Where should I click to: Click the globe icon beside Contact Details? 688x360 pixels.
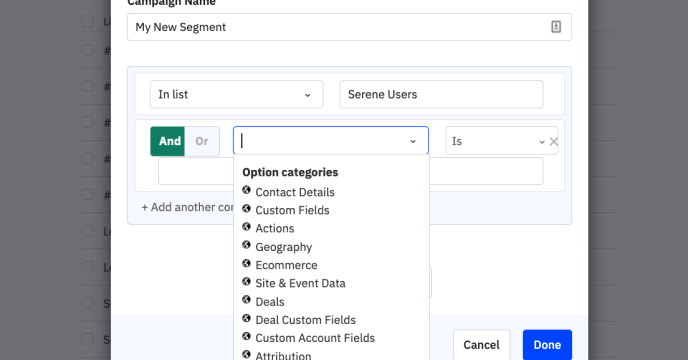point(246,190)
